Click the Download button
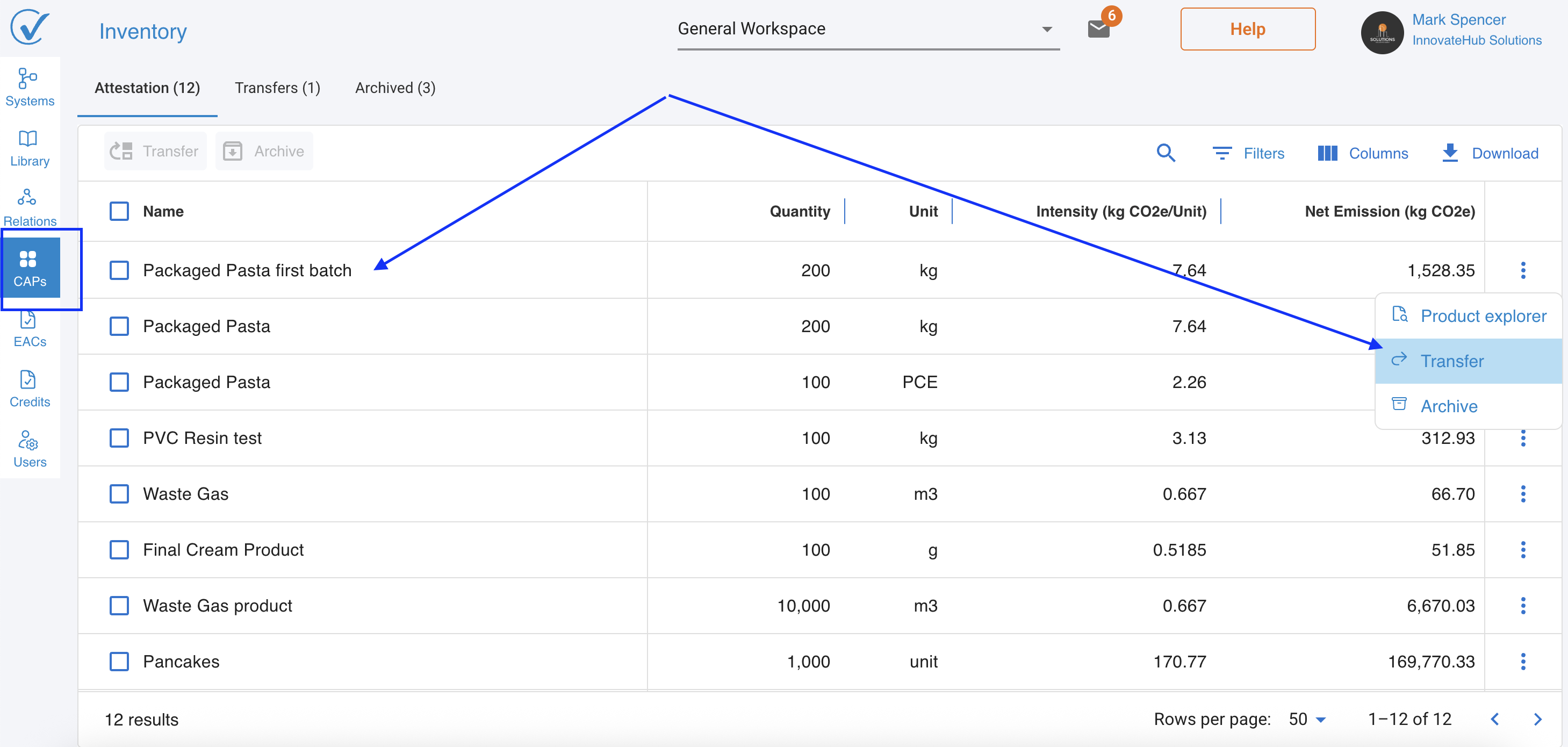The image size is (1568, 747). (1490, 153)
